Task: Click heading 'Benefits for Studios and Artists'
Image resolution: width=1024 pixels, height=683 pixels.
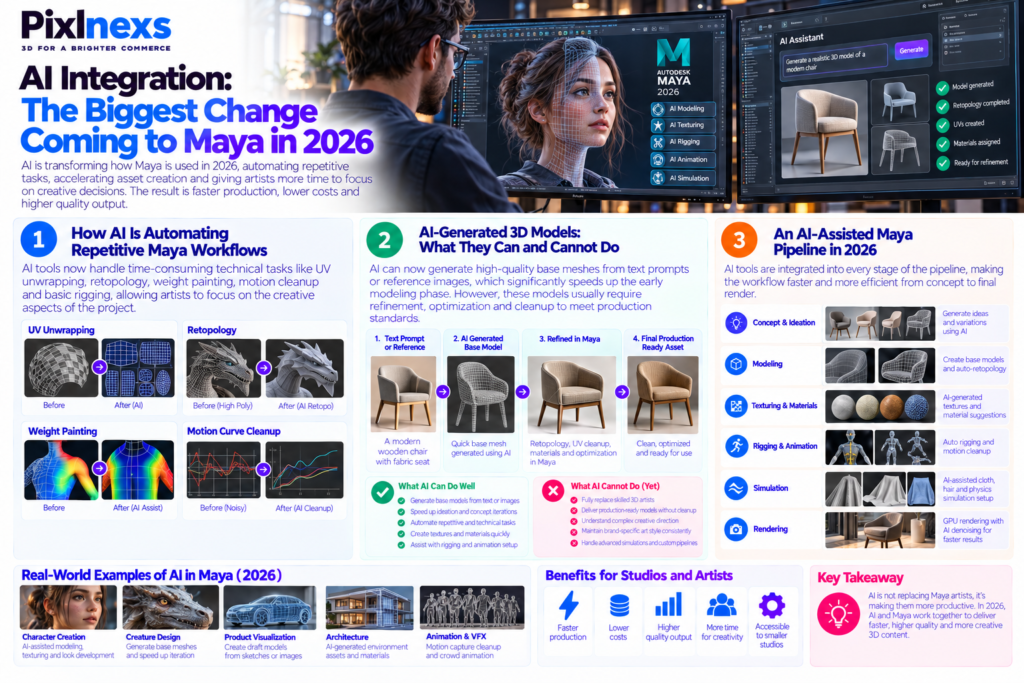Action: (x=639, y=575)
